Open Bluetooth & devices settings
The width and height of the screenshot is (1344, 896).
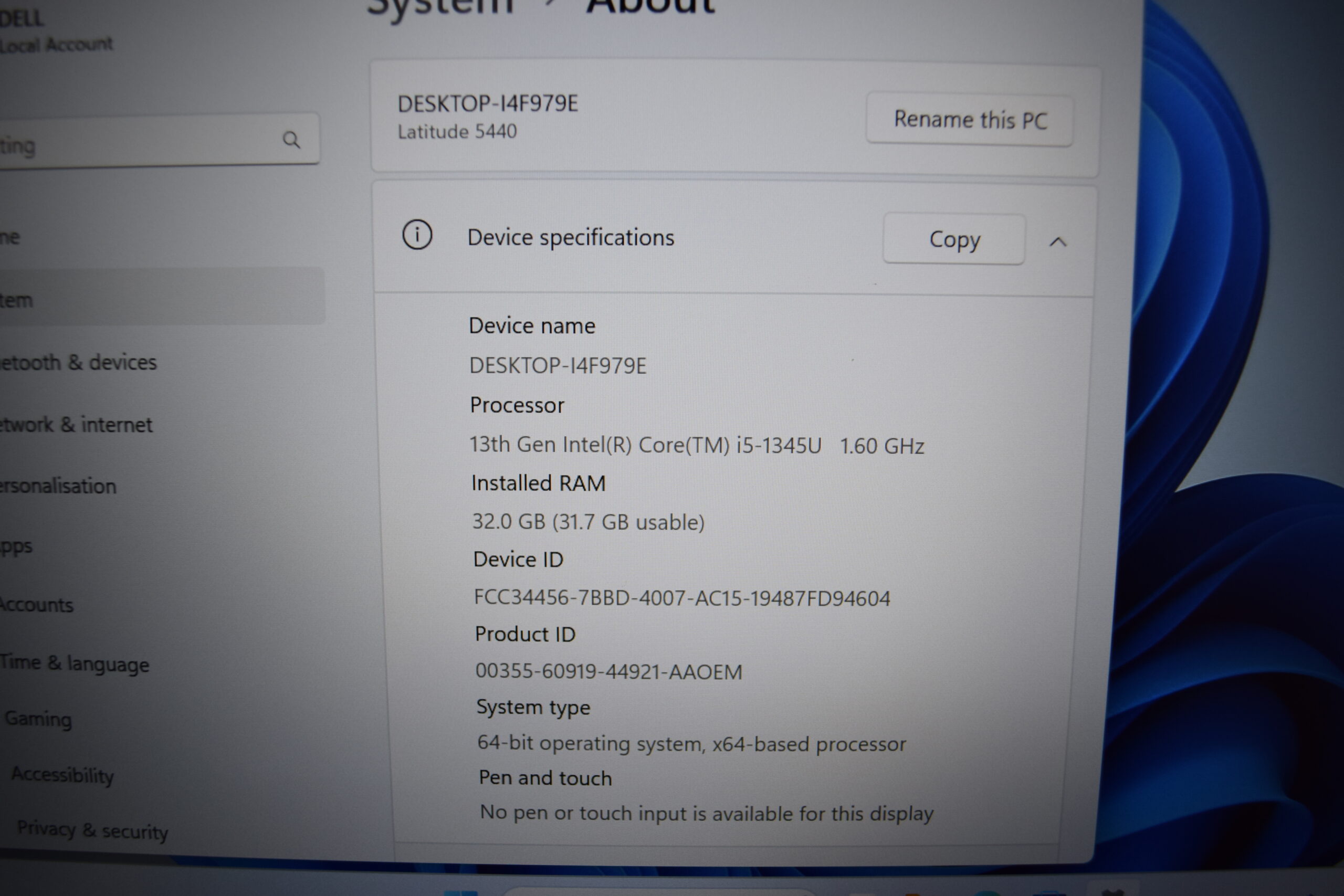[x=78, y=362]
